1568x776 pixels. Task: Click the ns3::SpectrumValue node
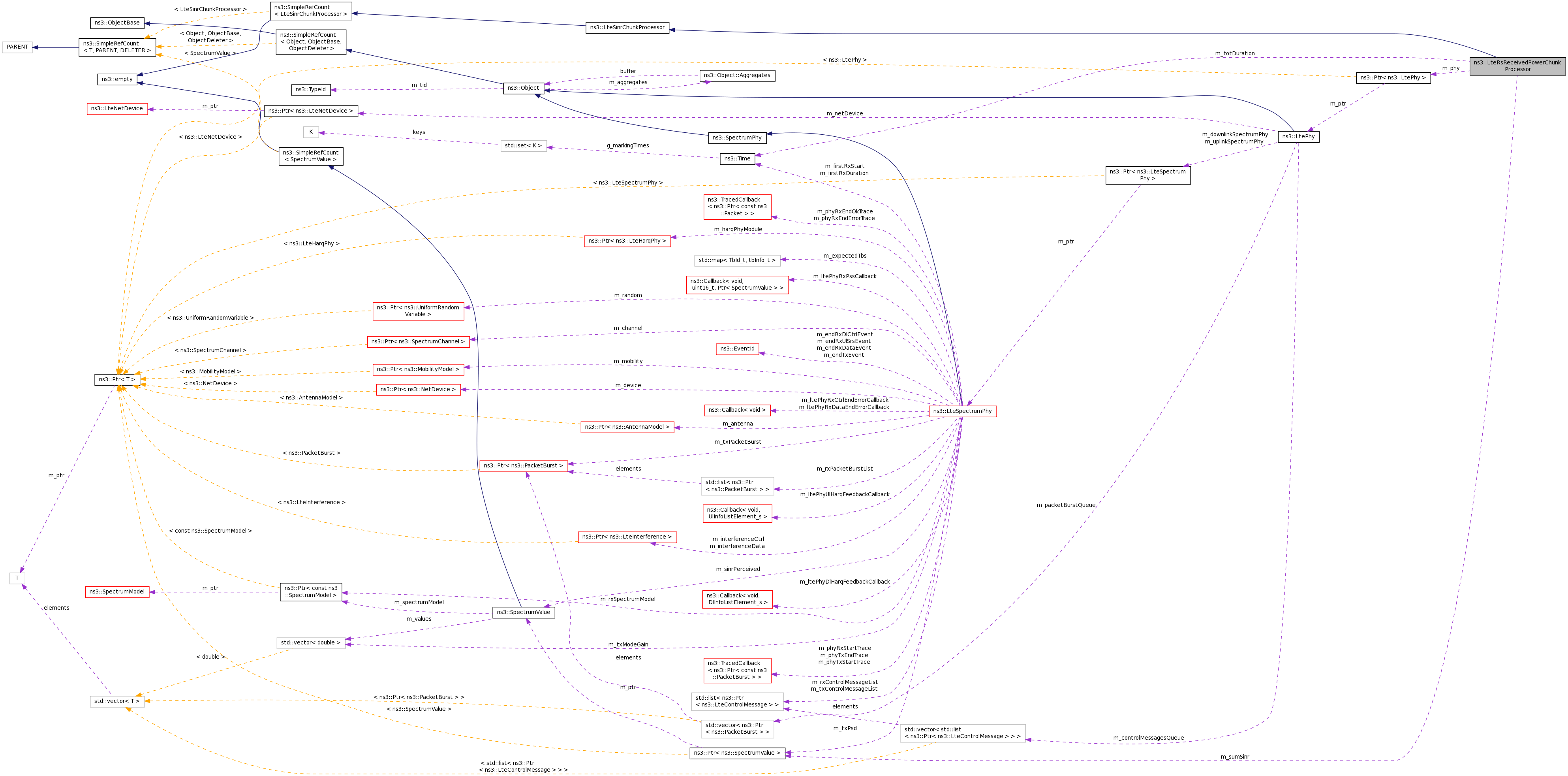point(524,612)
